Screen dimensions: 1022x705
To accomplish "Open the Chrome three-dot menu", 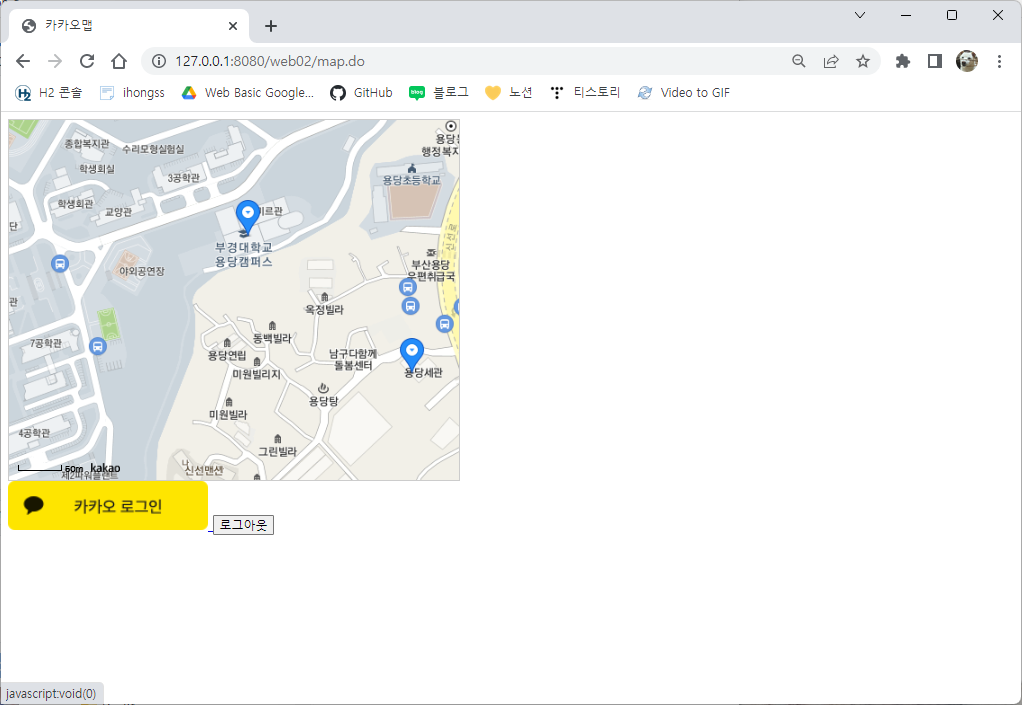I will (x=999, y=61).
